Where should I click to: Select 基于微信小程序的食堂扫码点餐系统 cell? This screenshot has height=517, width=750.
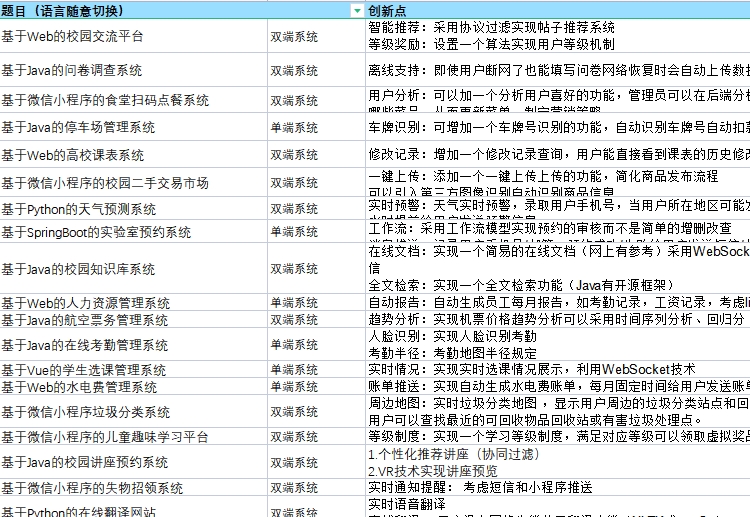[x=132, y=100]
